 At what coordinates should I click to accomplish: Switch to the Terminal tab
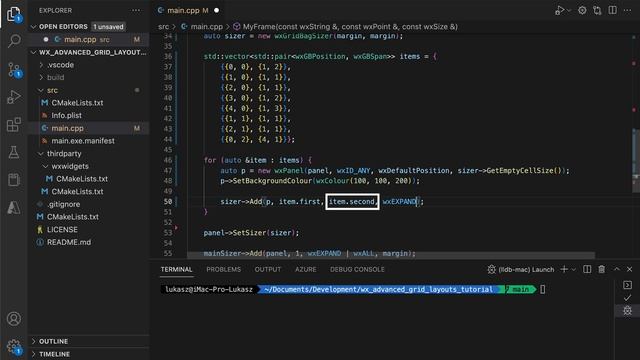pyautogui.click(x=176, y=269)
